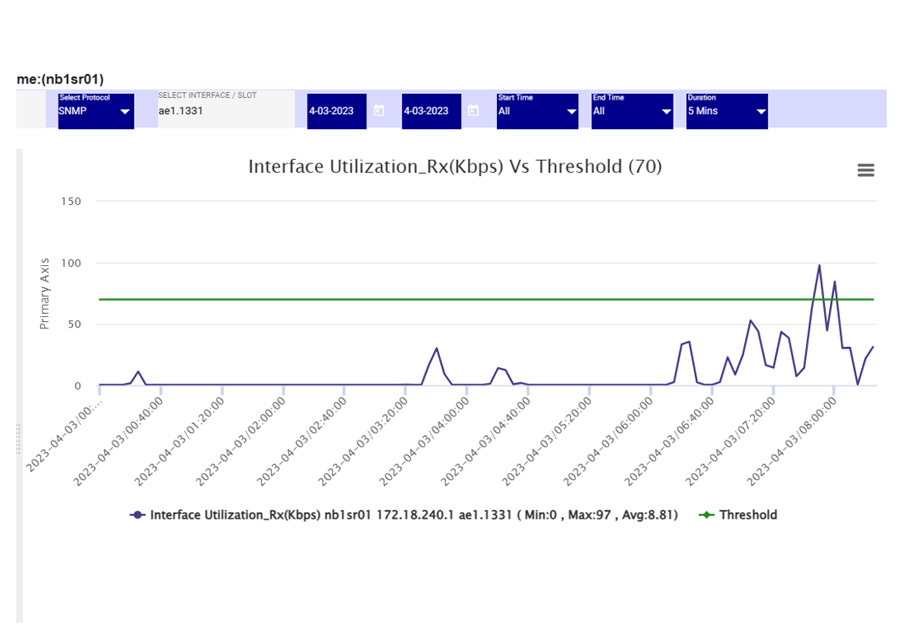The image size is (900, 634).
Task: Expand the End Time dropdown
Action: point(632,111)
